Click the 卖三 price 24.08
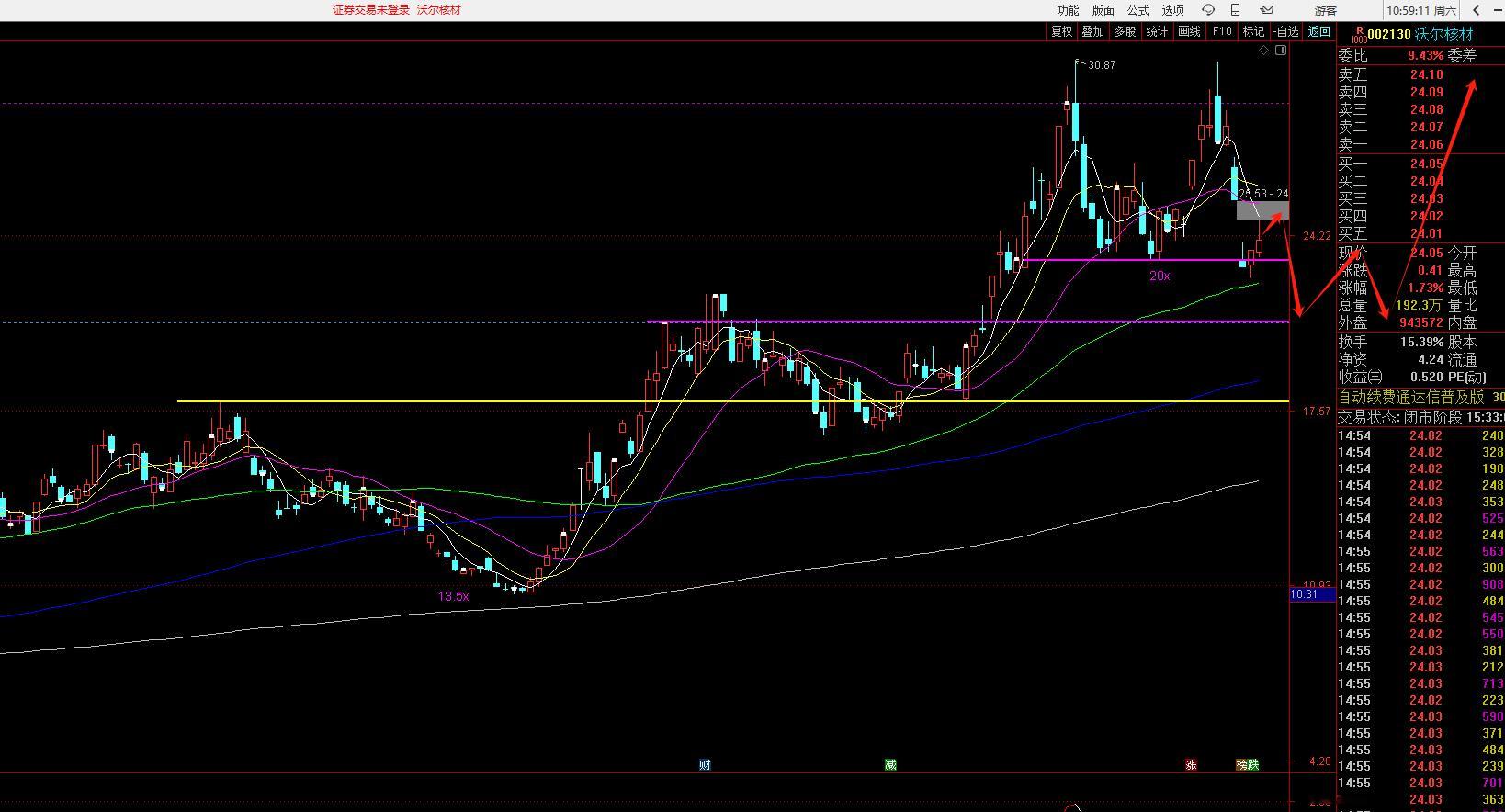Image resolution: width=1505 pixels, height=812 pixels. 1426,109
